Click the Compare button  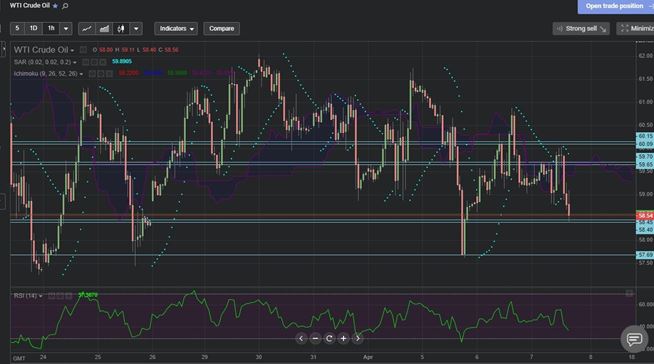(x=221, y=29)
